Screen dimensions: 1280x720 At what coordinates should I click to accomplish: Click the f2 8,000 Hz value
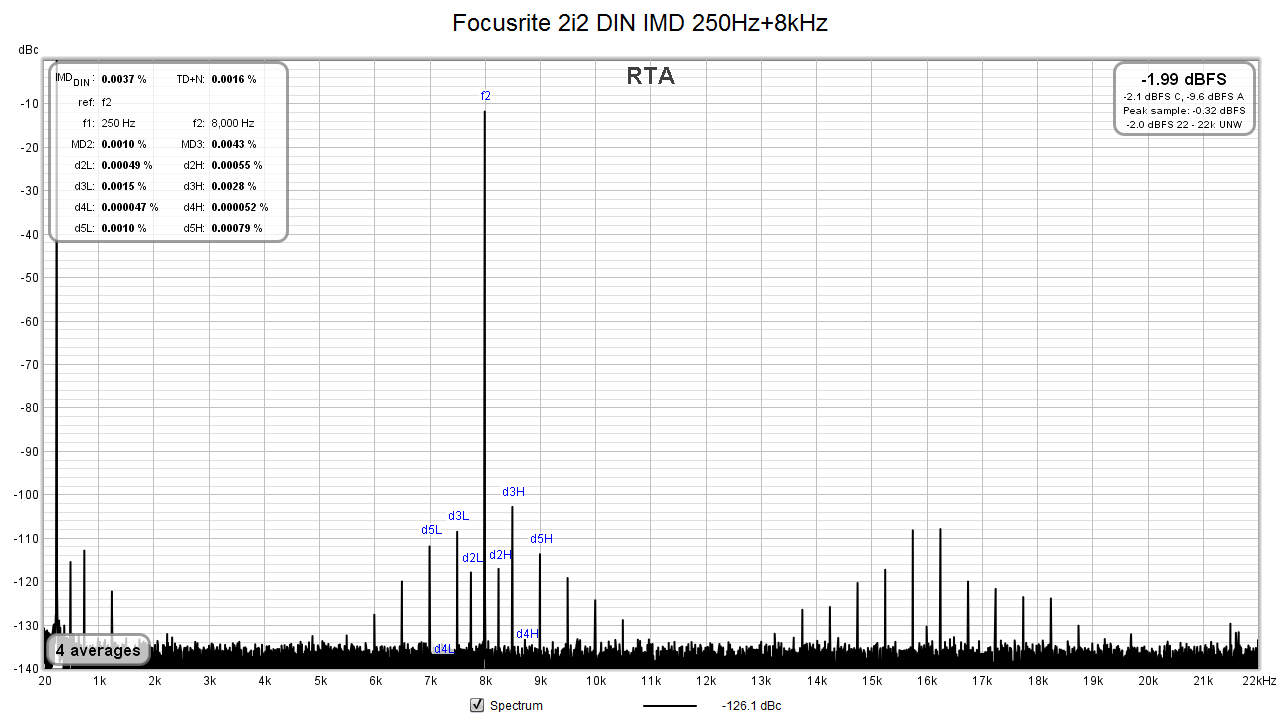(x=233, y=123)
